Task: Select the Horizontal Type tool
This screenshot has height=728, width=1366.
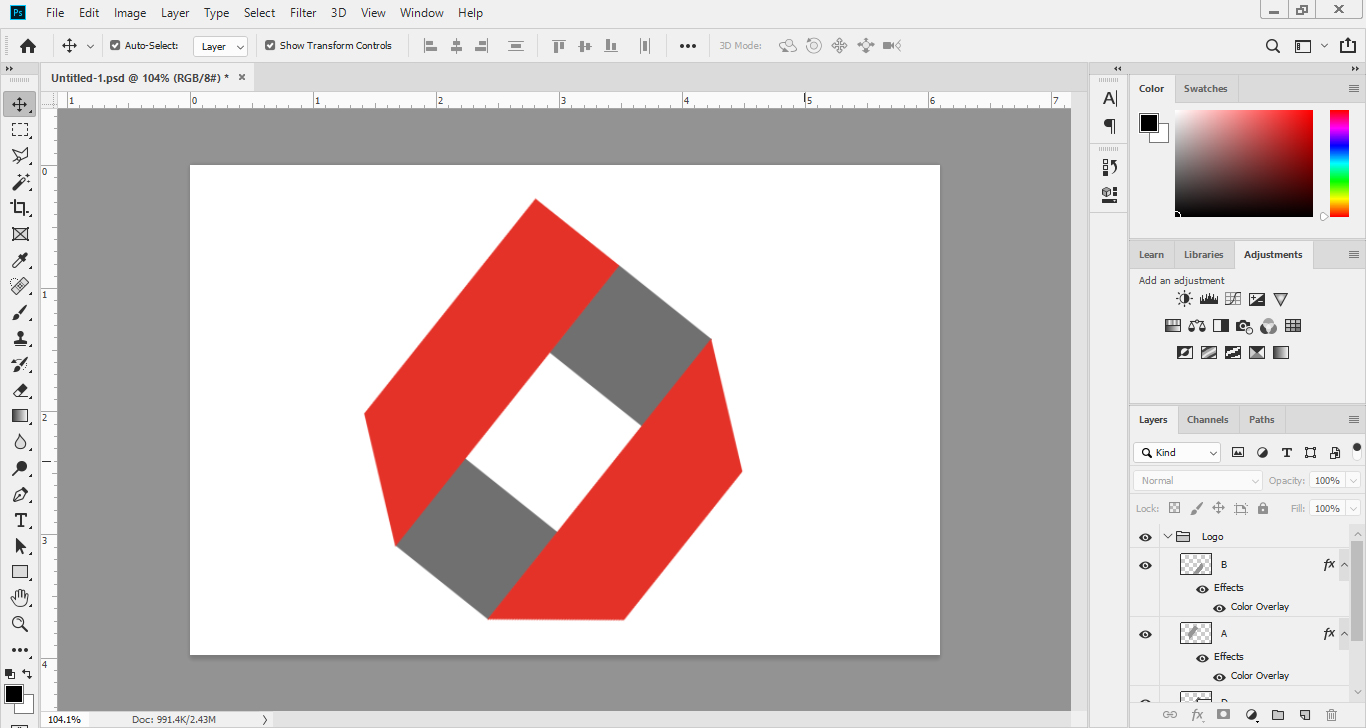Action: [20, 520]
